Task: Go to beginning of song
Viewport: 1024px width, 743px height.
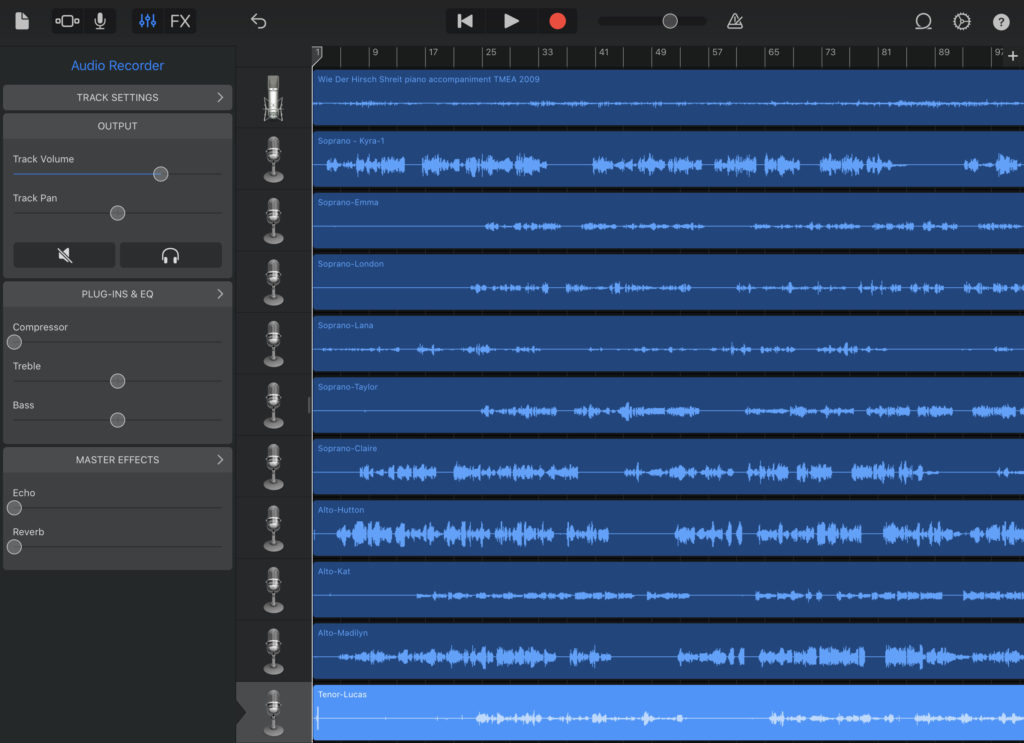Action: coord(465,21)
